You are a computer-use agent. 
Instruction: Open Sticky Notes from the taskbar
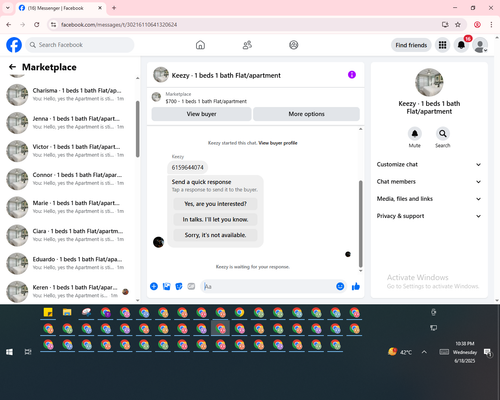(x=48, y=312)
